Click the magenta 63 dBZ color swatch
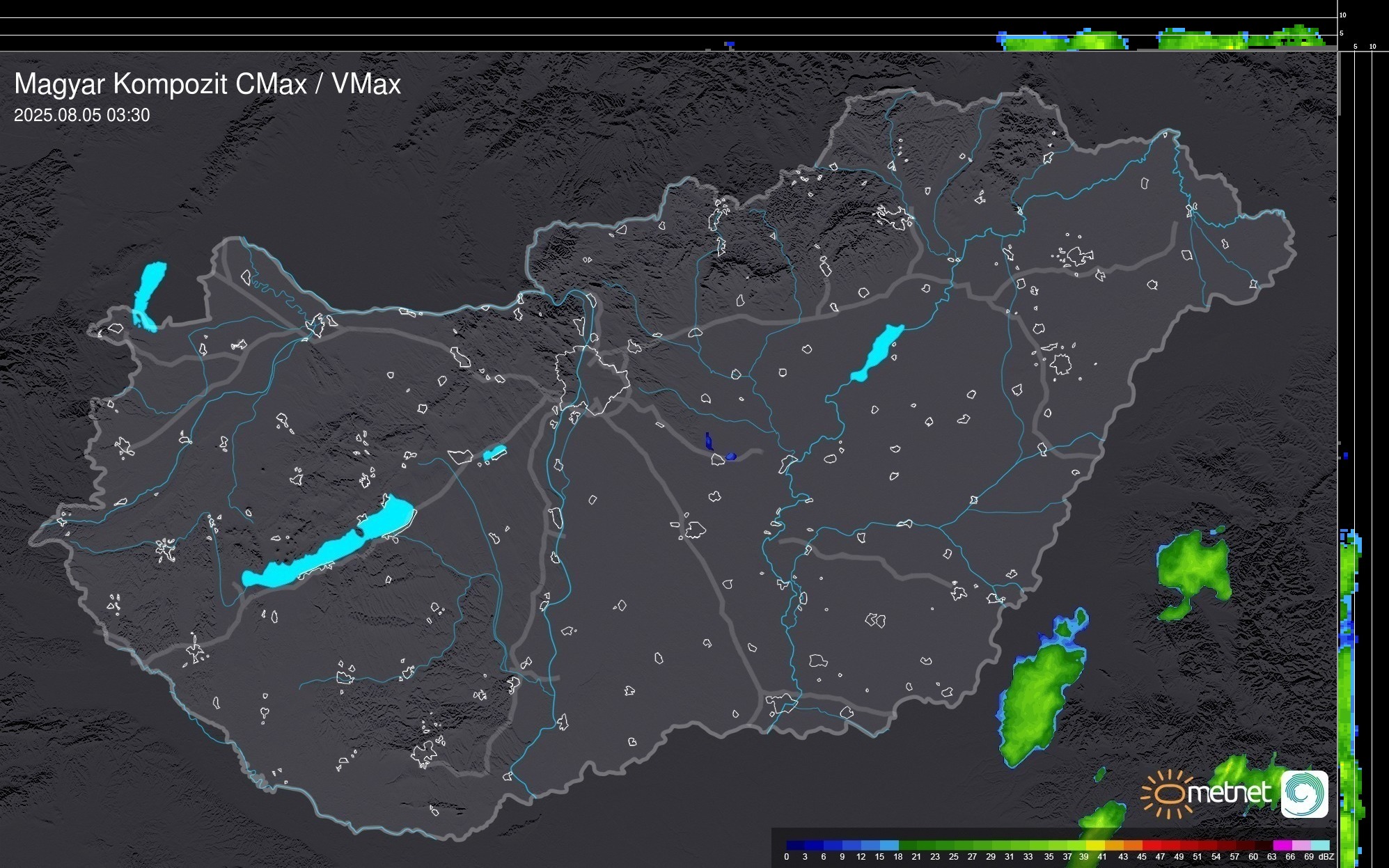The width and height of the screenshot is (1389, 868). coord(1282,845)
